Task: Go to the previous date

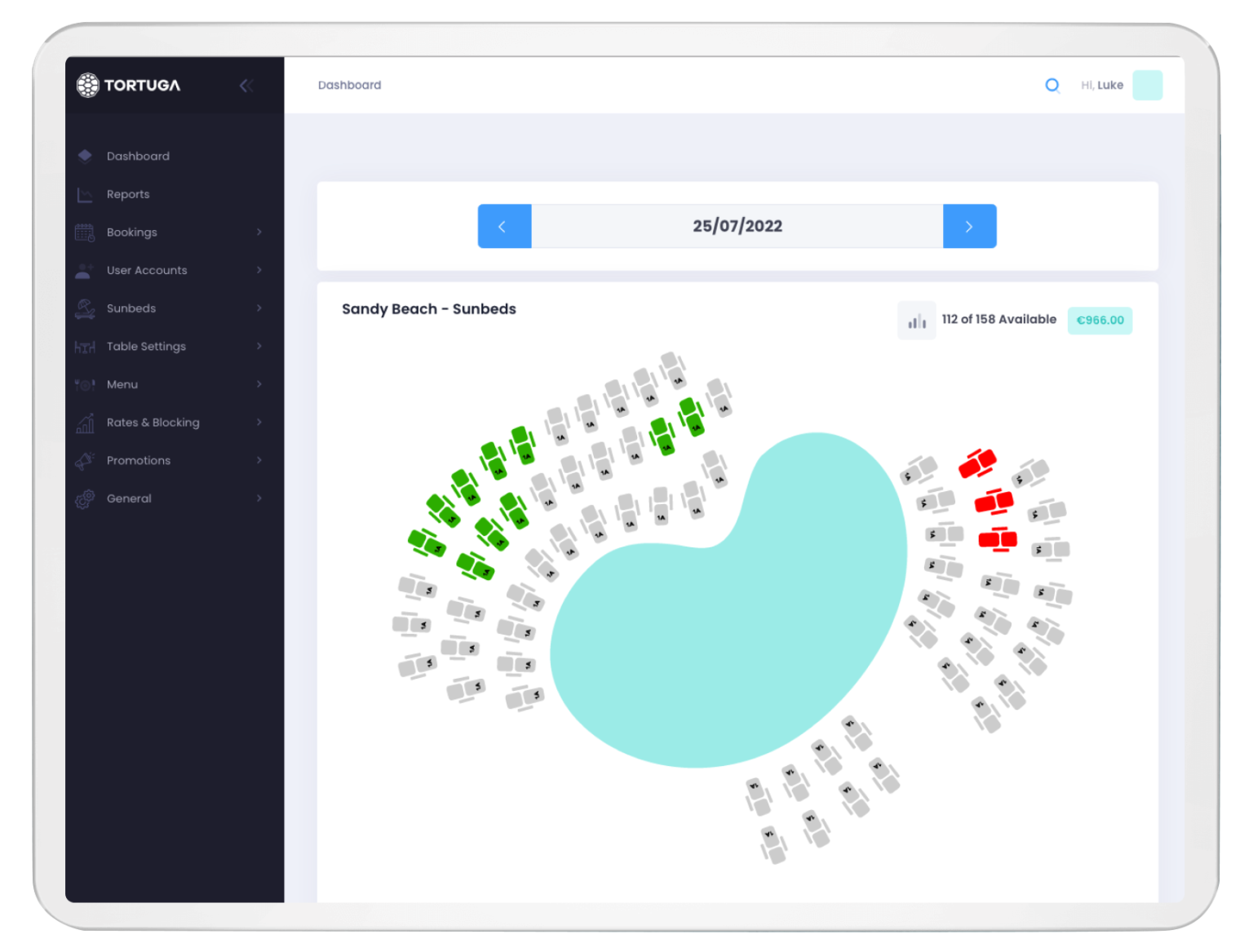Action: (504, 226)
